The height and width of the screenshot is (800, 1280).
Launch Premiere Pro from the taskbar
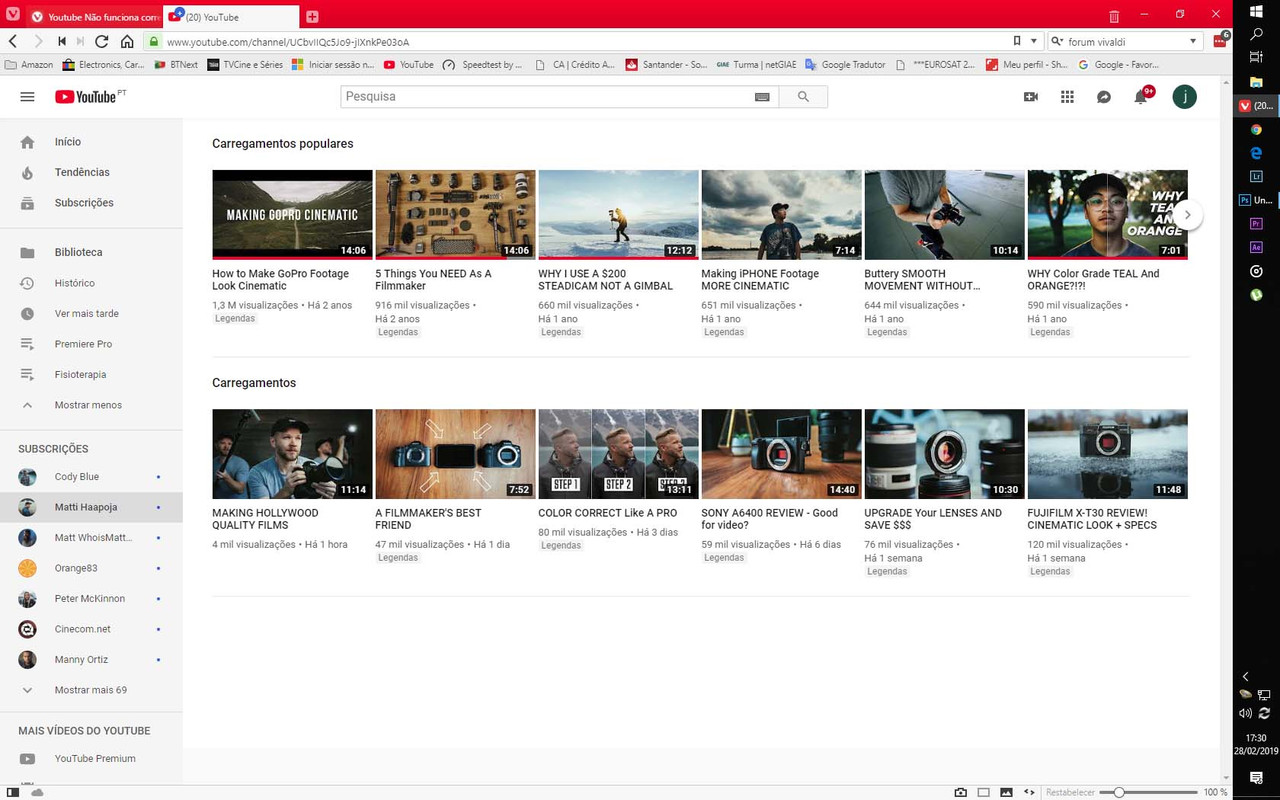[1257, 223]
